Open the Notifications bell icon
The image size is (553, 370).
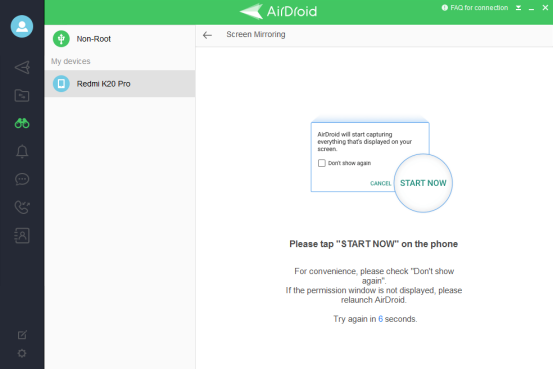(x=22, y=151)
